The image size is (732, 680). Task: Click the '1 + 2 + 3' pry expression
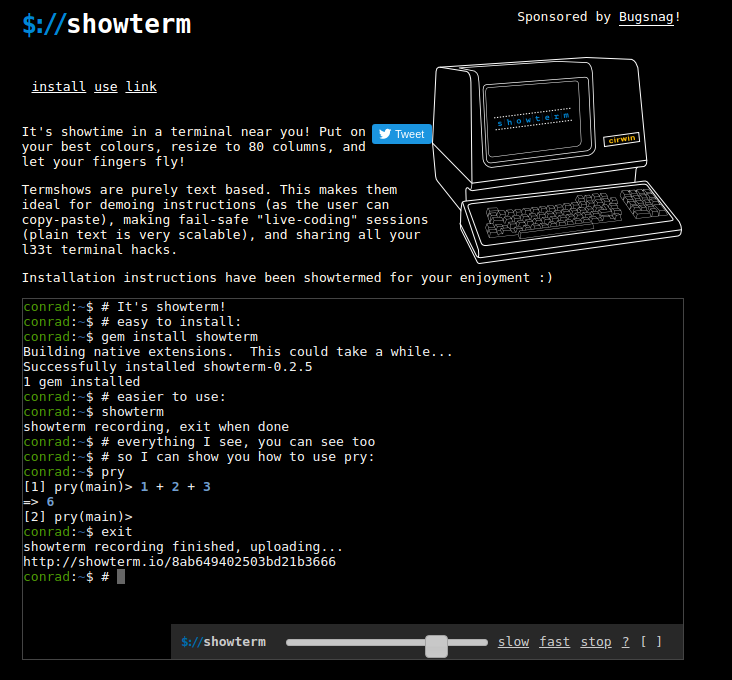(176, 487)
